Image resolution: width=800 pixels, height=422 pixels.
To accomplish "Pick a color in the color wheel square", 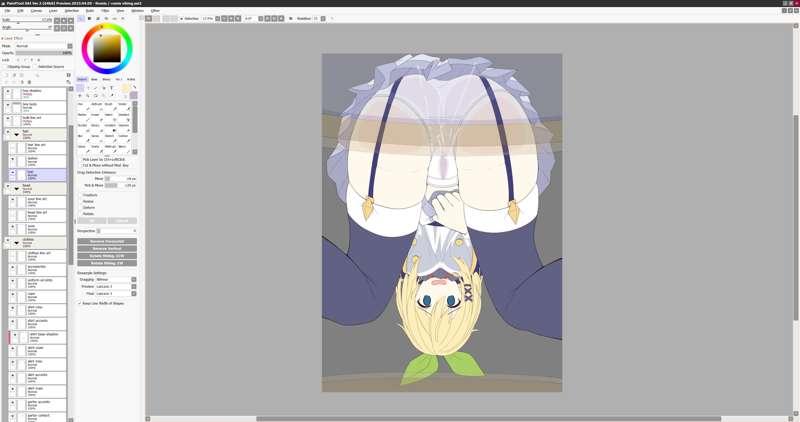I will pos(107,48).
